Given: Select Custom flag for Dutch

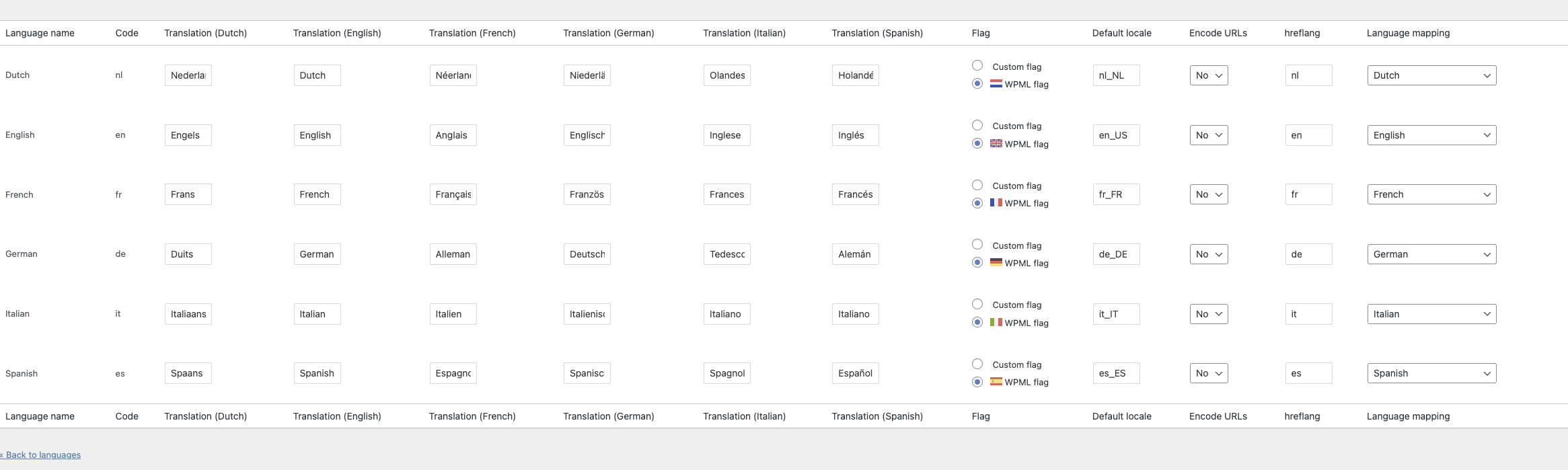Looking at the screenshot, I should (x=977, y=65).
